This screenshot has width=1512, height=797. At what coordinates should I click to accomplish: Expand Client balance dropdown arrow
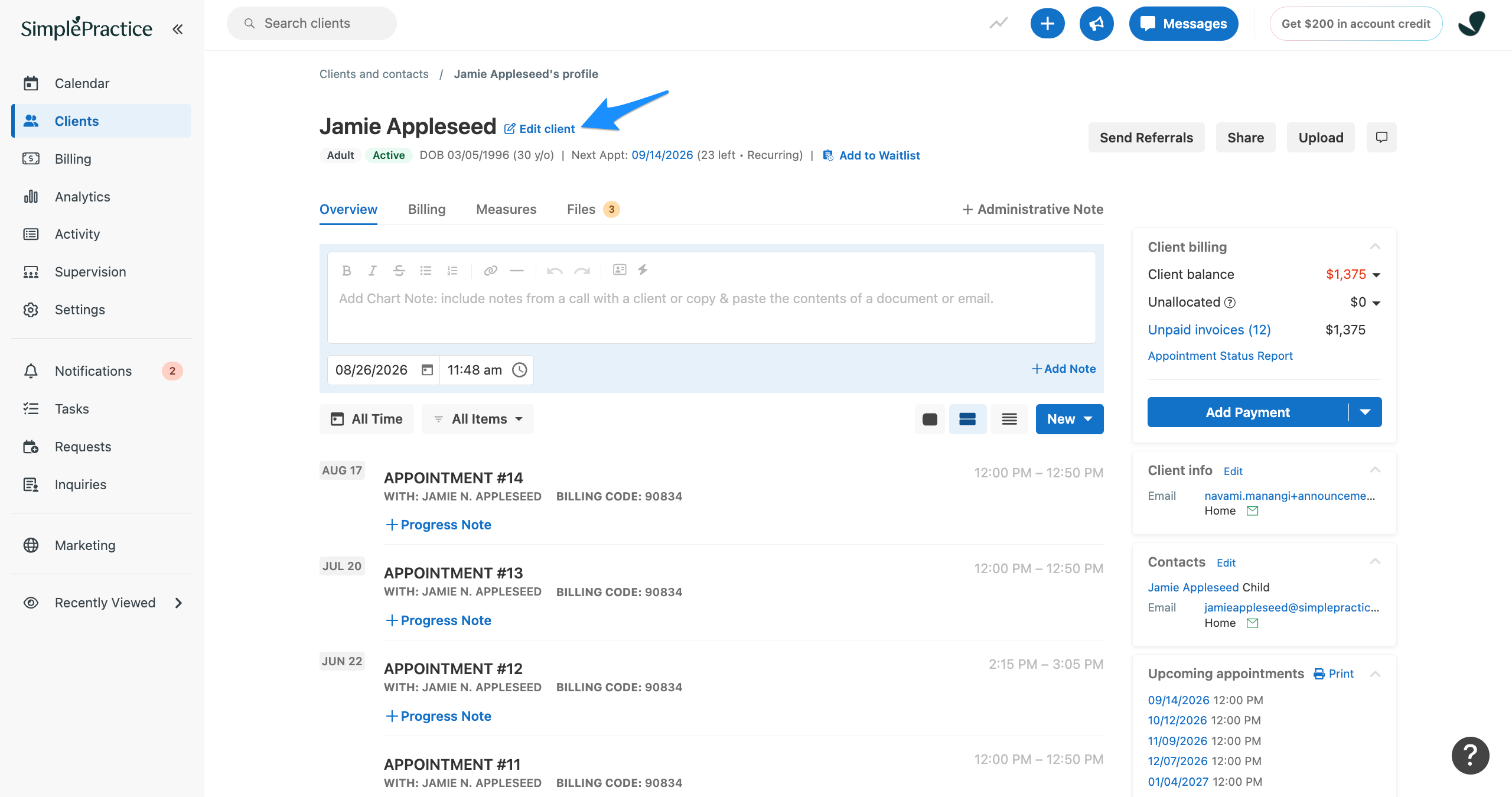[x=1376, y=275]
